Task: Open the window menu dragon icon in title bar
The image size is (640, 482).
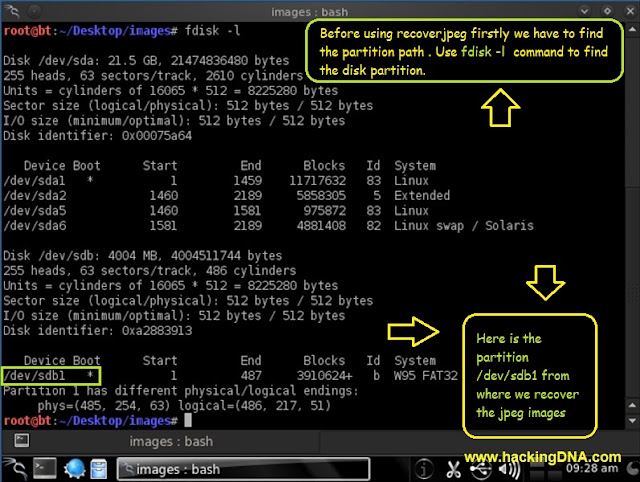Action: tap(12, 11)
